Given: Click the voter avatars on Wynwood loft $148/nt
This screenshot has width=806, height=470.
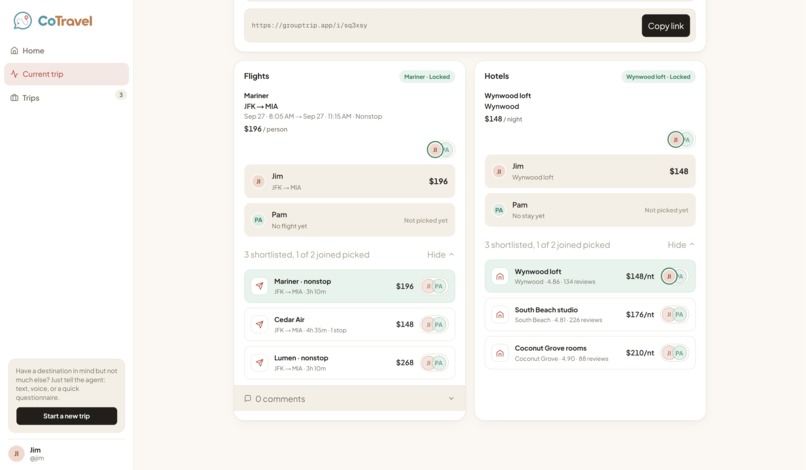Looking at the screenshot, I should (x=674, y=276).
